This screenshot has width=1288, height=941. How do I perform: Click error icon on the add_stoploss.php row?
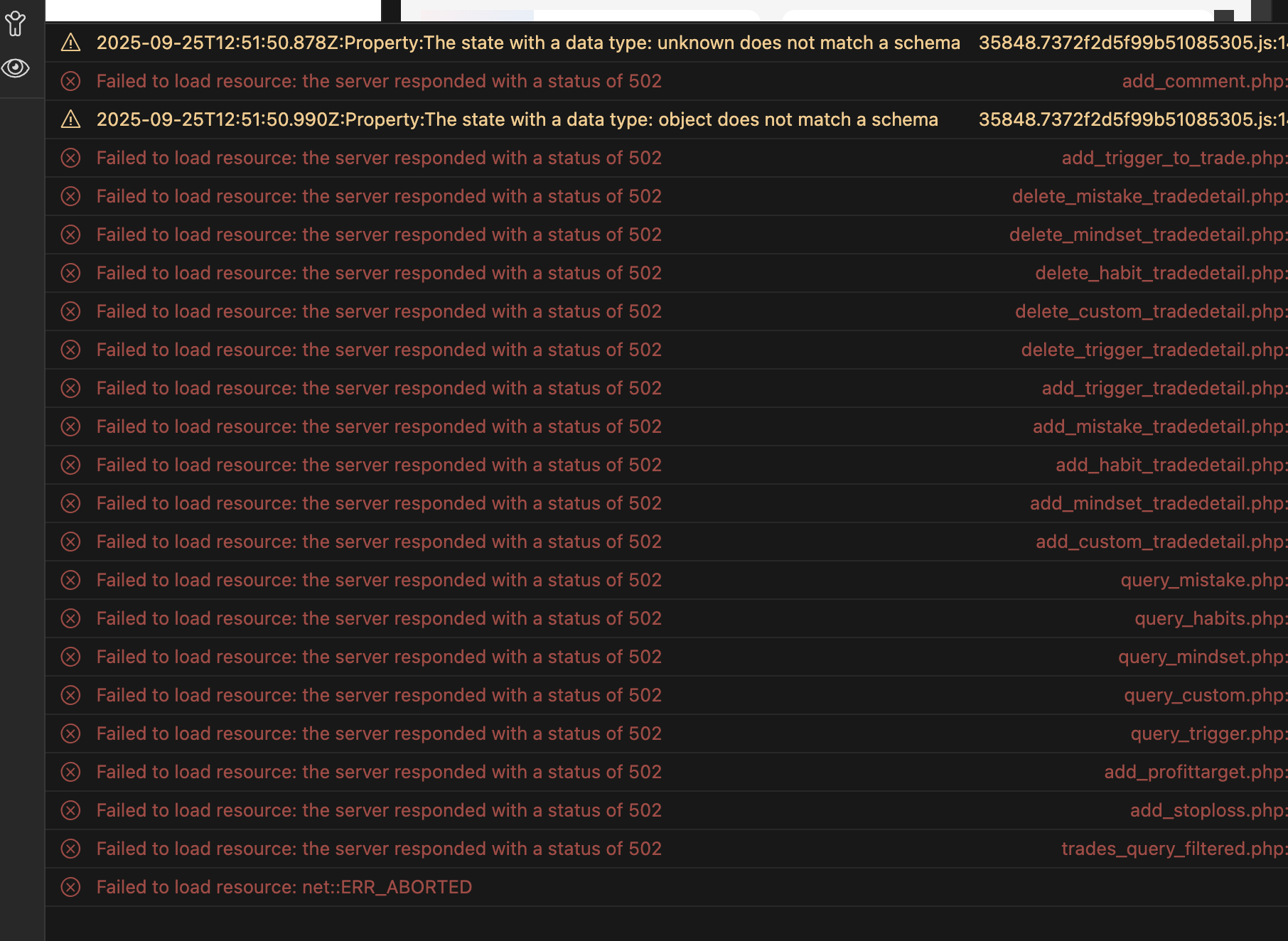point(70,810)
